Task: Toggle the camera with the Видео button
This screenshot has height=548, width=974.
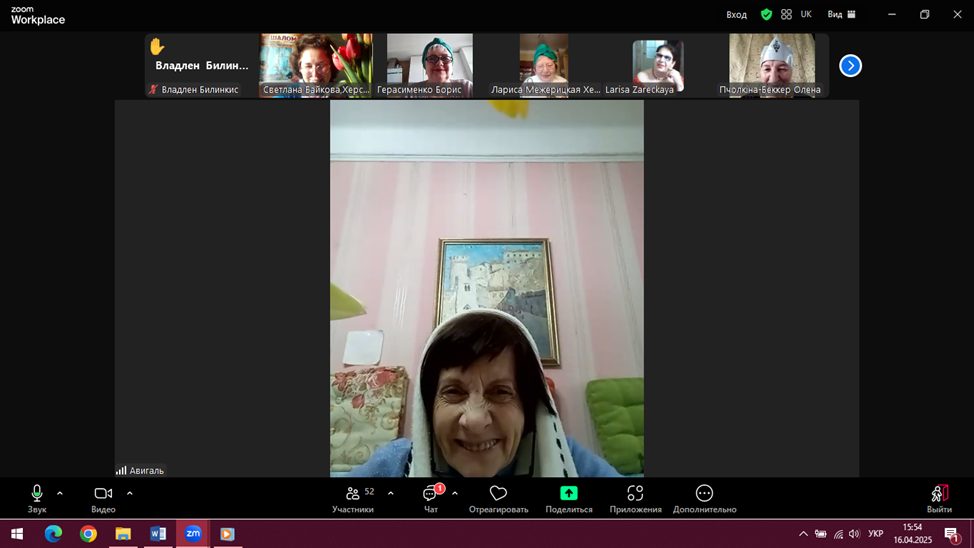Action: coord(103,494)
